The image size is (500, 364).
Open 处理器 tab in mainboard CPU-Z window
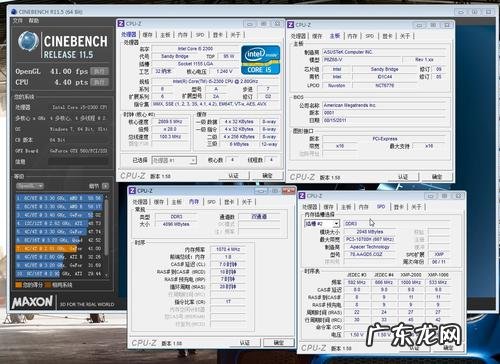298,36
